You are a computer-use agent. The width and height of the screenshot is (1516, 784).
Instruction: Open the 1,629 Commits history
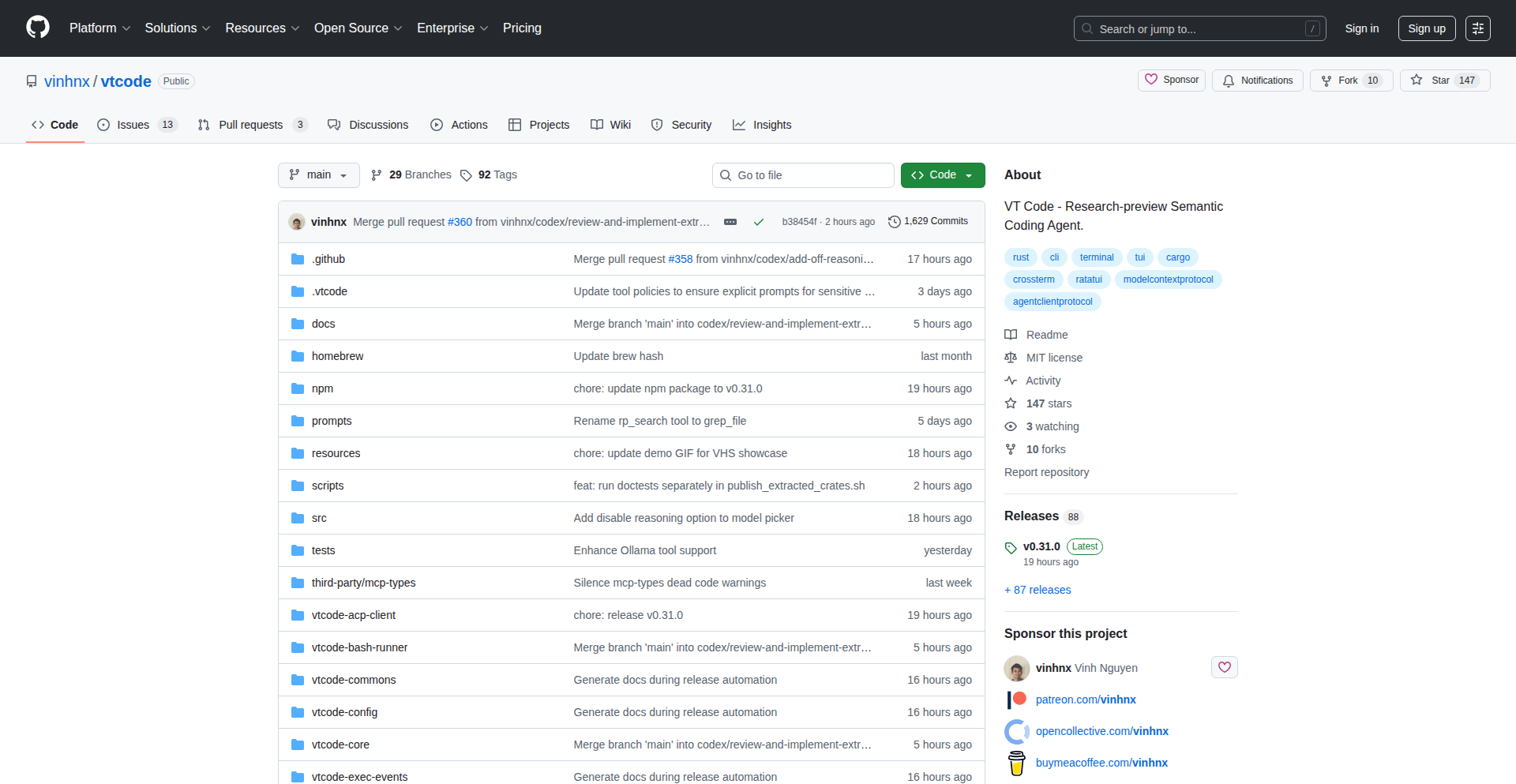(x=929, y=222)
